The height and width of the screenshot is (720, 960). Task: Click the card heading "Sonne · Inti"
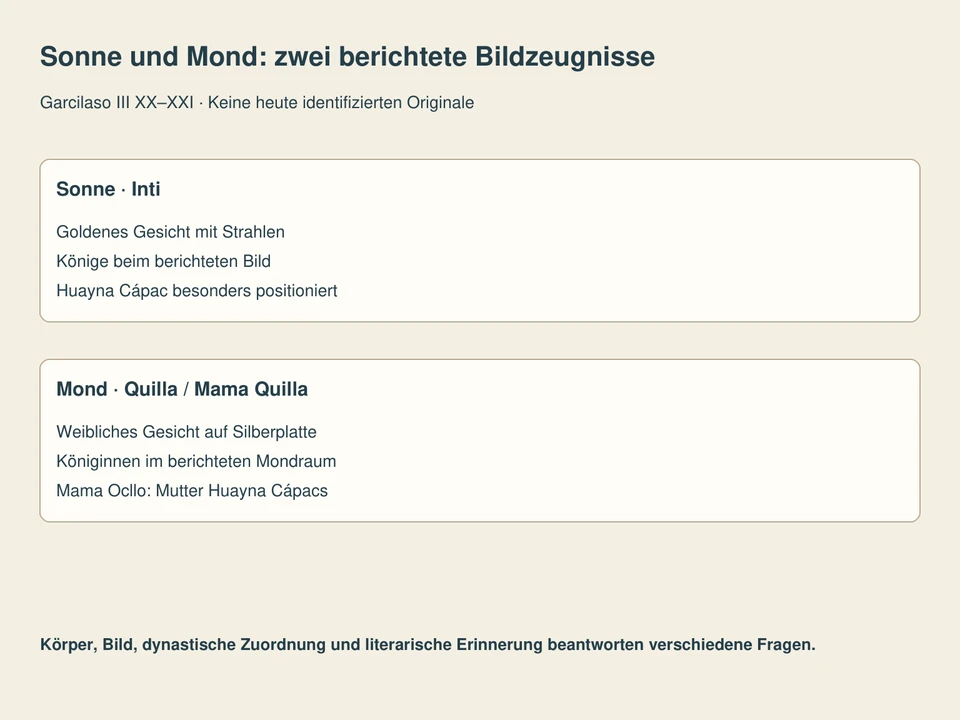[x=108, y=189]
